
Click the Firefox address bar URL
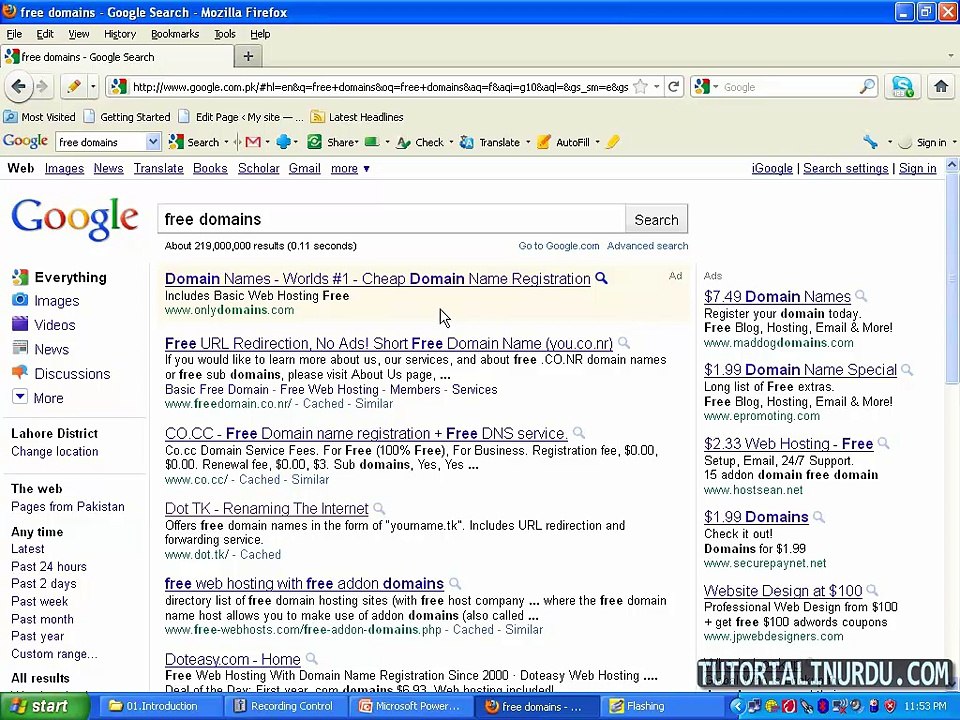click(380, 87)
